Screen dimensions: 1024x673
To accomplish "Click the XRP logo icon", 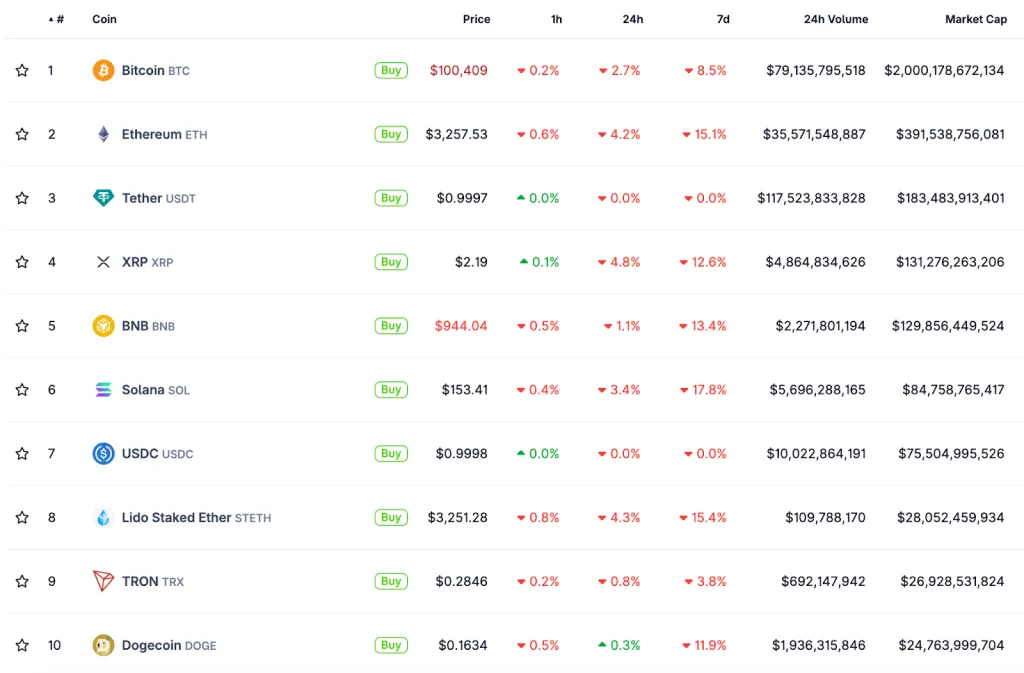I will (x=103, y=262).
